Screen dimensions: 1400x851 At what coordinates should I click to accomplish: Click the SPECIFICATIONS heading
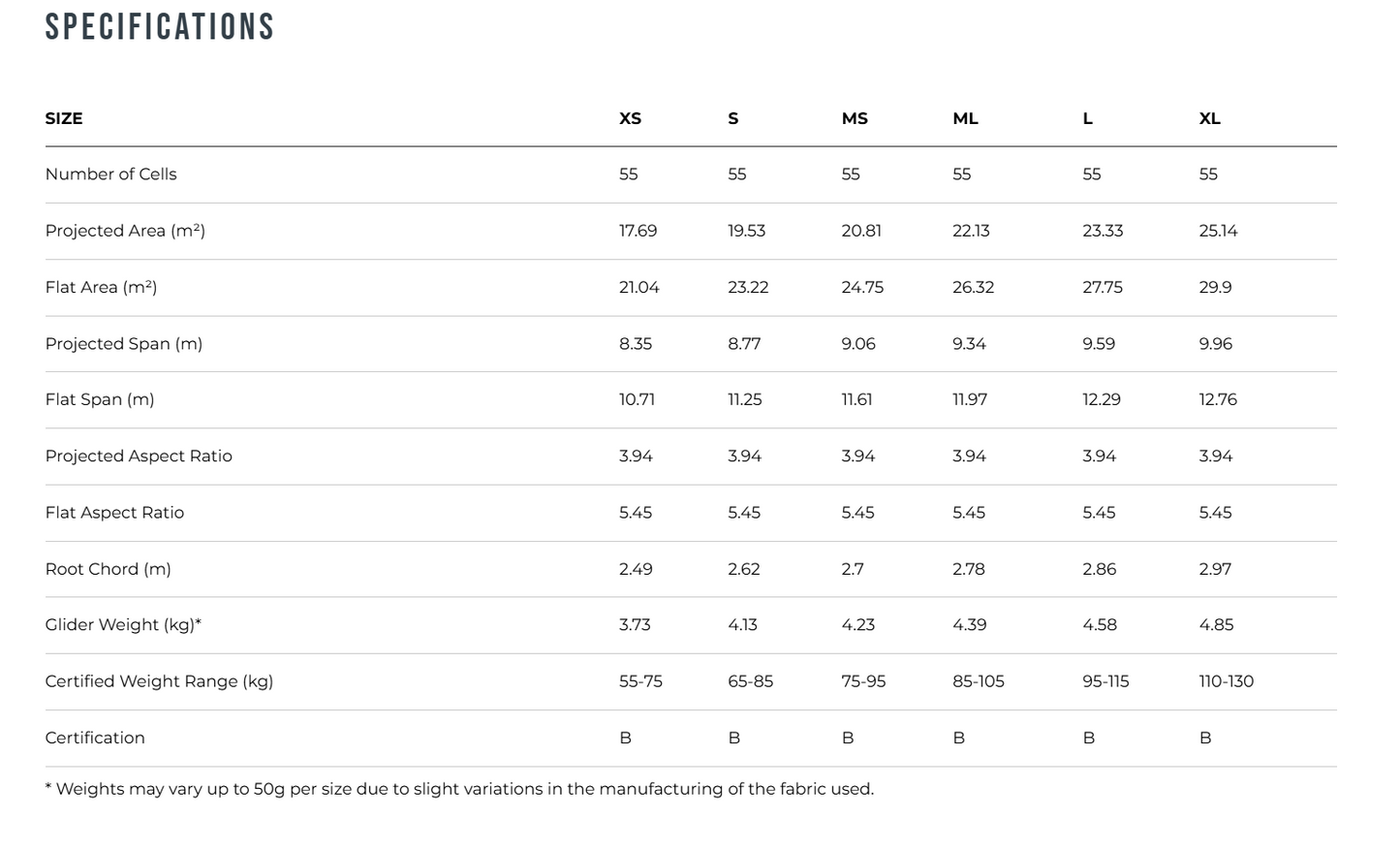pos(160,26)
